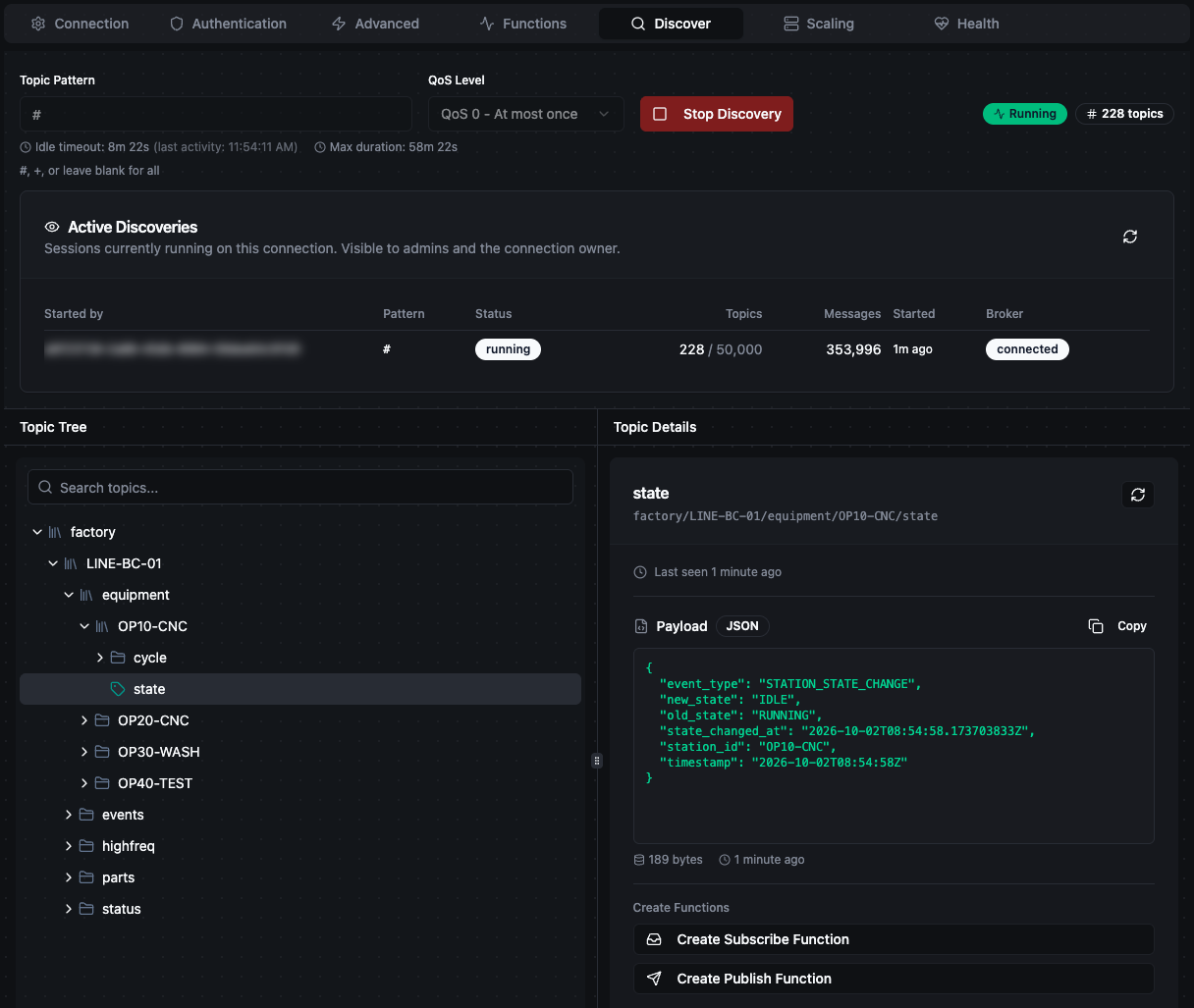Click Create Publish Function
The height and width of the screenshot is (1008, 1194).
[x=894, y=979]
